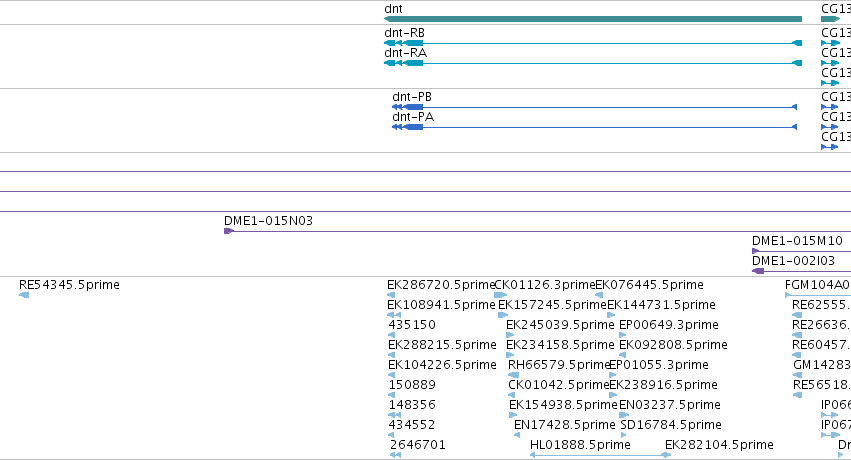This screenshot has width=851, height=460.
Task: Open the dnt-RB transcript label
Action: click(x=404, y=33)
